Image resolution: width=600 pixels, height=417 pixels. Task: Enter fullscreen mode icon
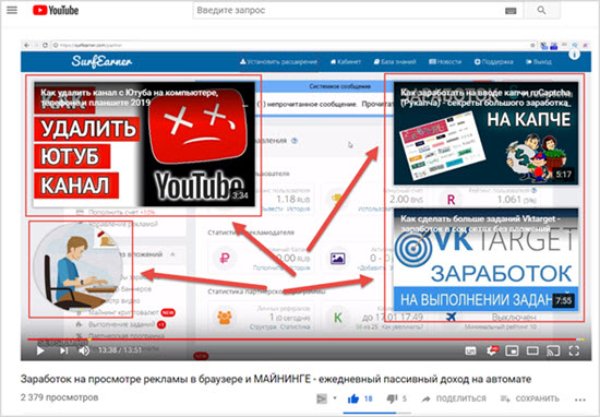click(574, 350)
